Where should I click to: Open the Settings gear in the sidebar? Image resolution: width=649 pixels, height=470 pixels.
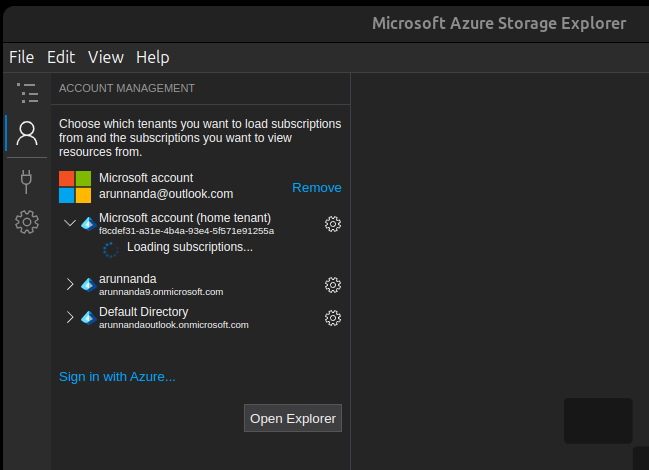27,222
